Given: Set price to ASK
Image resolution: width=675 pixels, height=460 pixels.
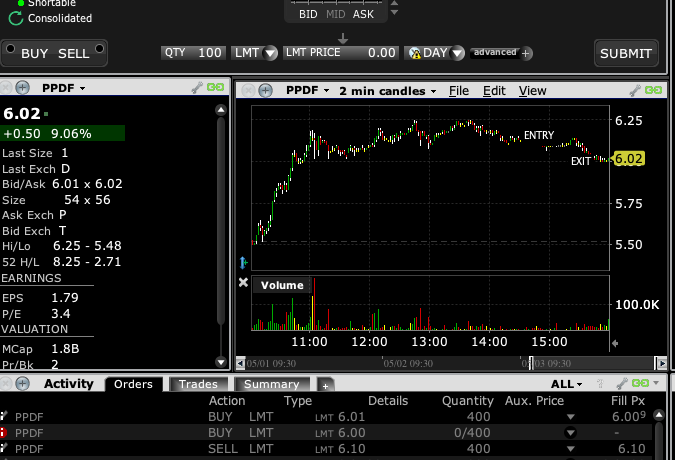Looking at the screenshot, I should point(363,14).
